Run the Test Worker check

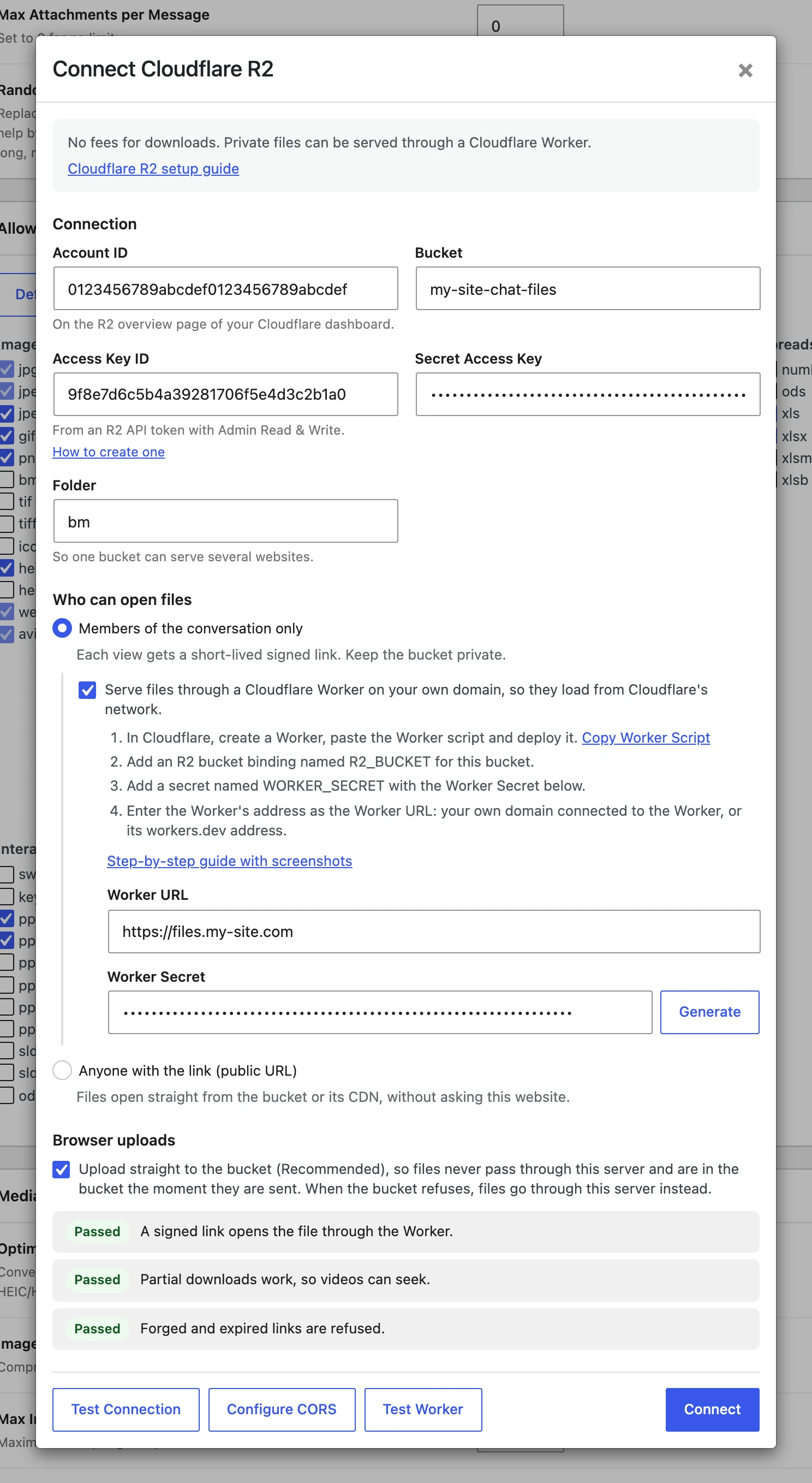click(x=423, y=1409)
